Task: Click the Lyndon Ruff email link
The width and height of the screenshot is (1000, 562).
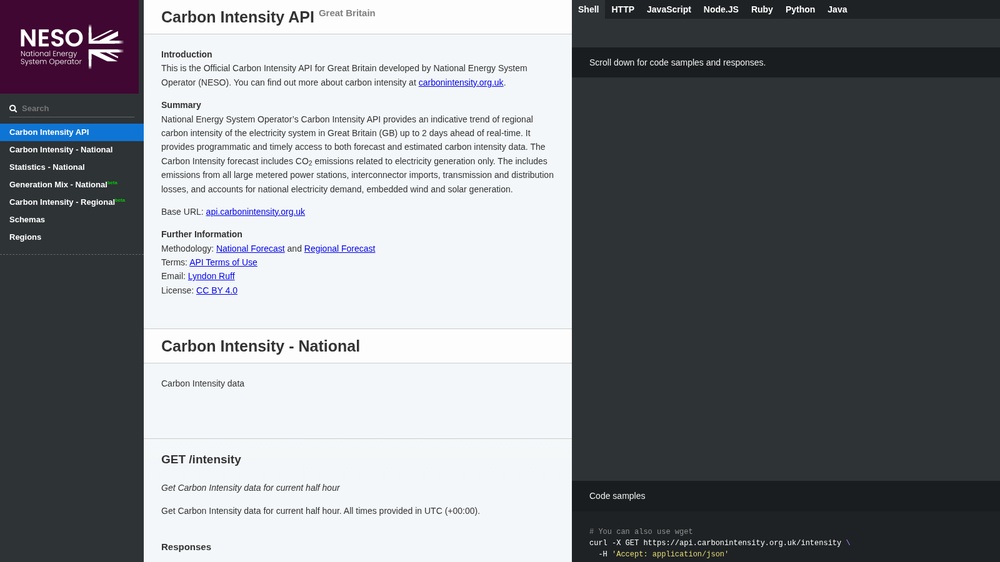Action: coord(211,276)
